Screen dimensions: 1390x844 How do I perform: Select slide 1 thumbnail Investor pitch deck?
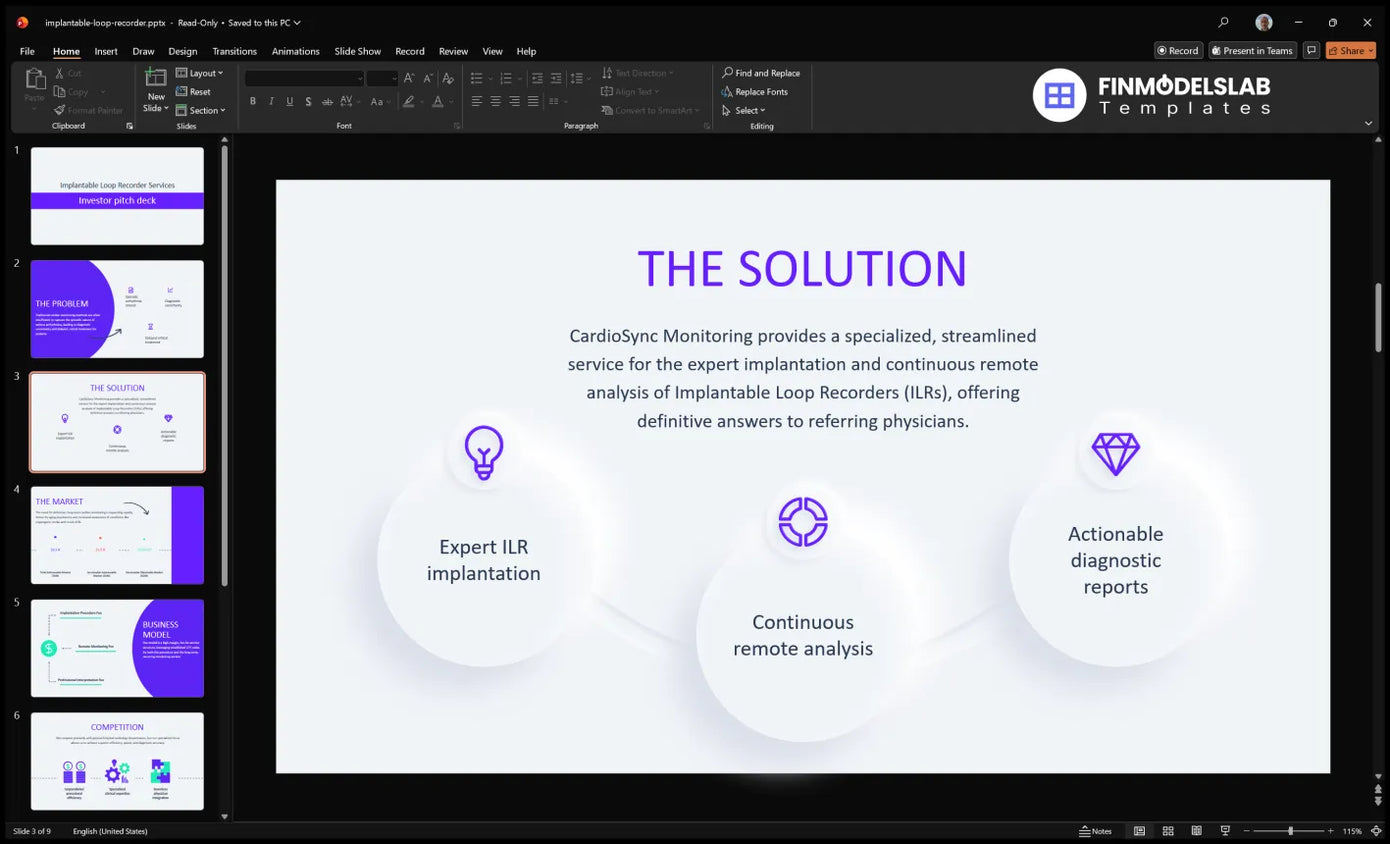[117, 196]
